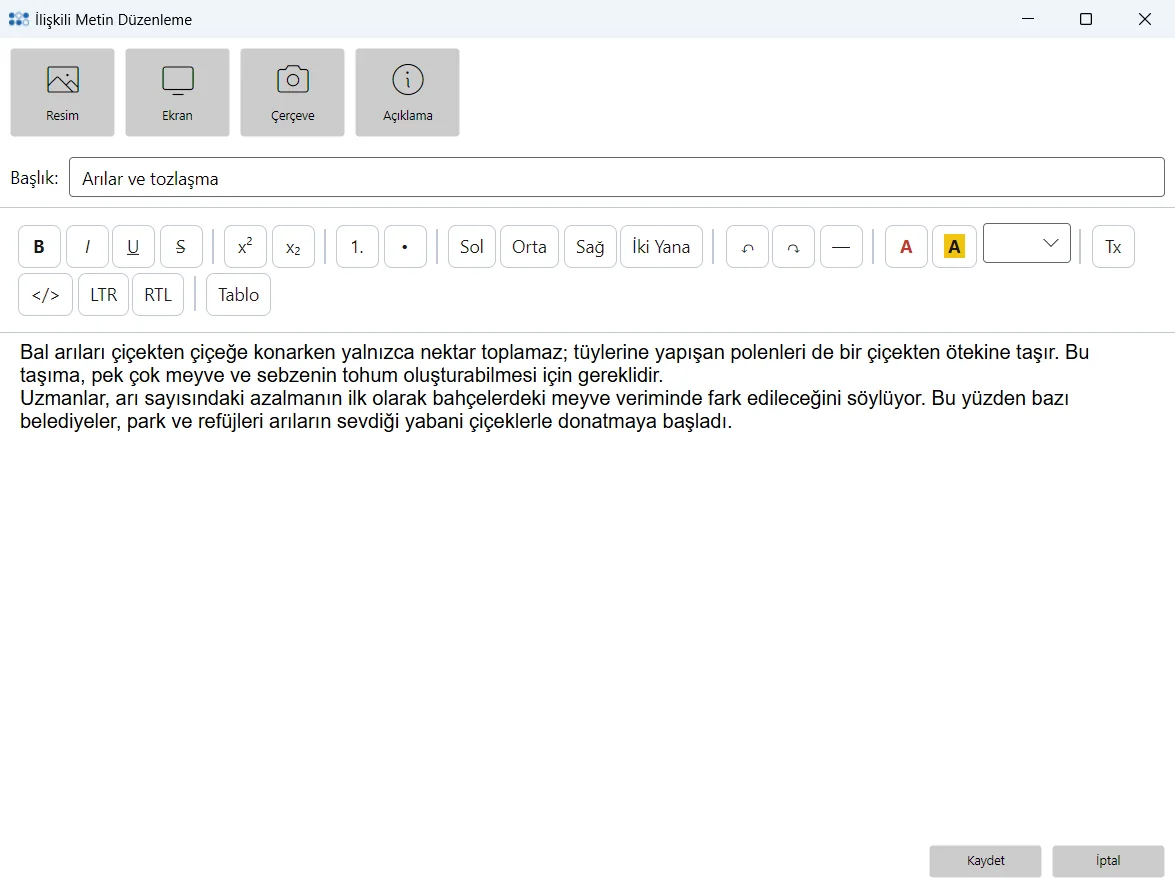Maximize the İlişkili Metin Düzenleme window

[x=1086, y=19]
